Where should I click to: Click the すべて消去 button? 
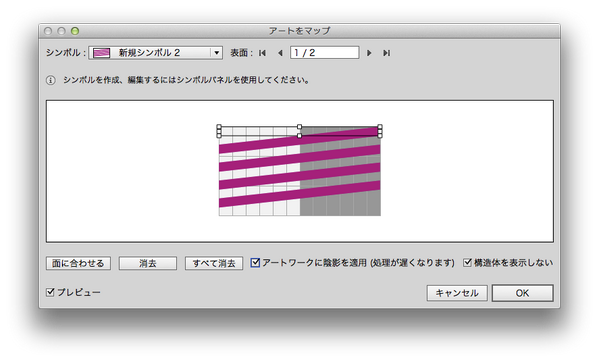pos(214,263)
